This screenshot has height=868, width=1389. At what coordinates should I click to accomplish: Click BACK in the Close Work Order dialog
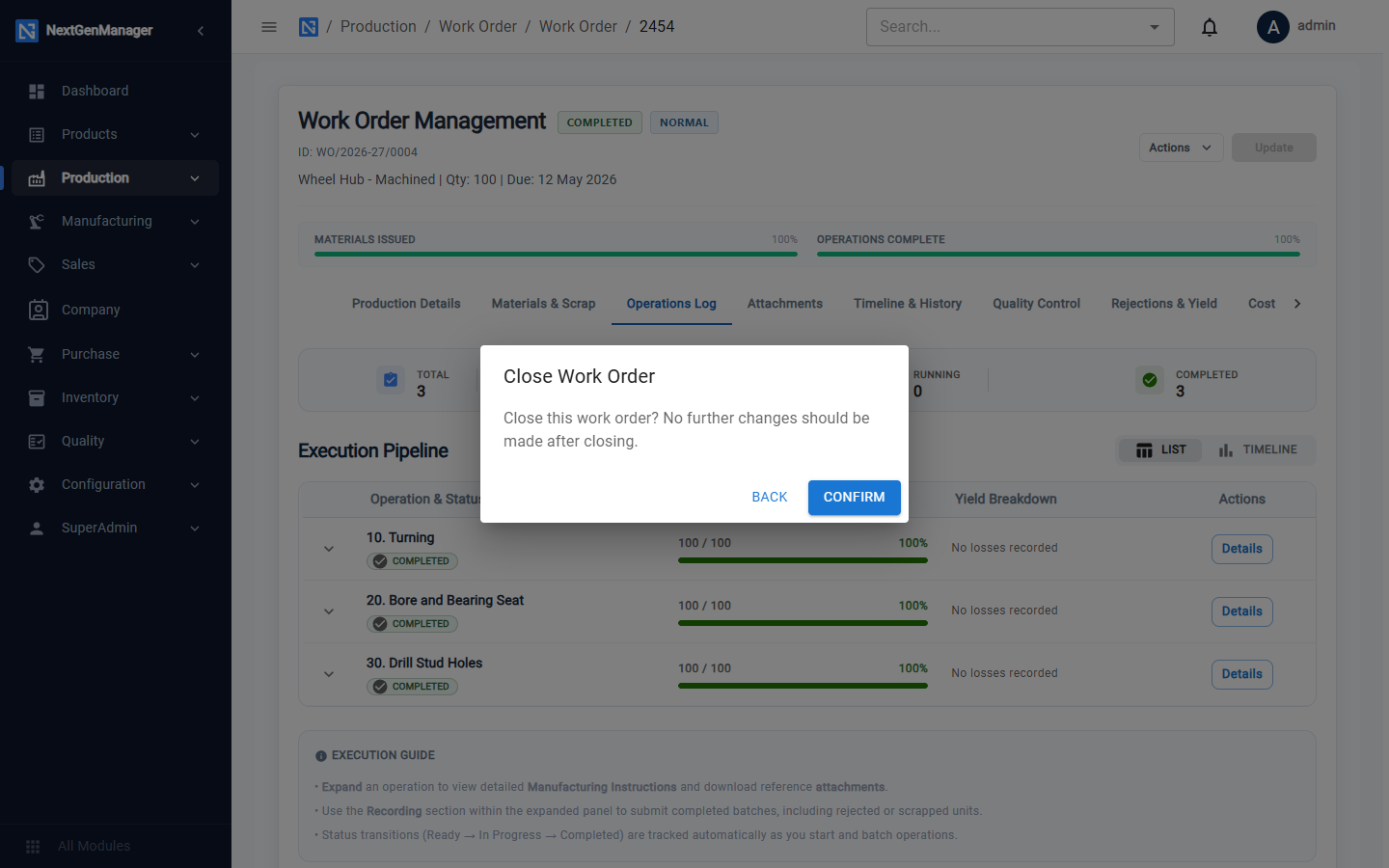point(770,498)
